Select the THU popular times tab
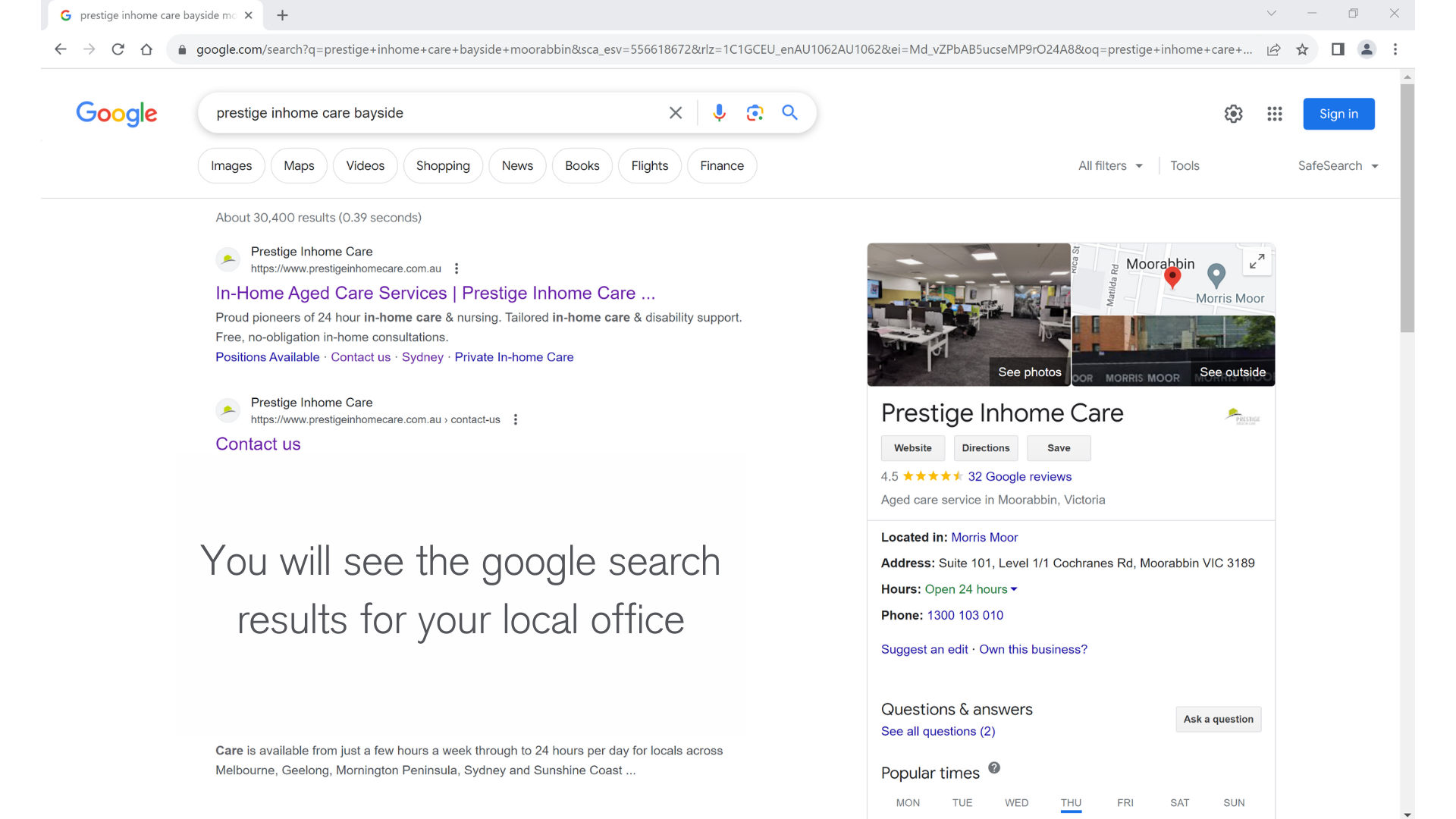 pos(1071,803)
